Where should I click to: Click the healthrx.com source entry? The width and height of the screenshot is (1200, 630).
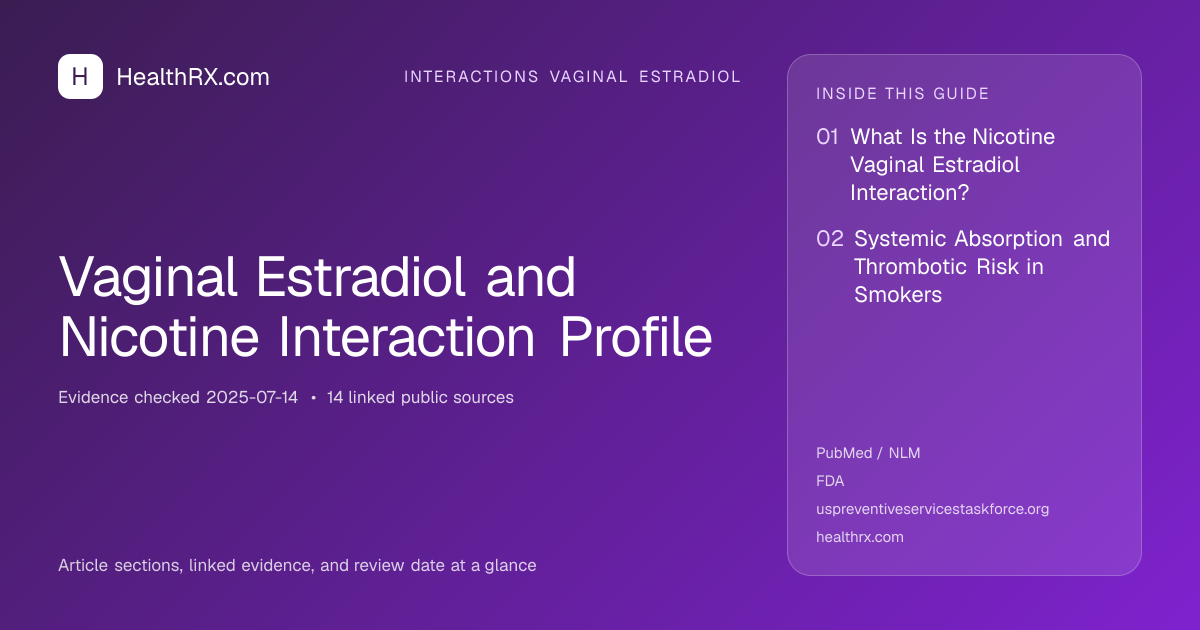coord(860,537)
